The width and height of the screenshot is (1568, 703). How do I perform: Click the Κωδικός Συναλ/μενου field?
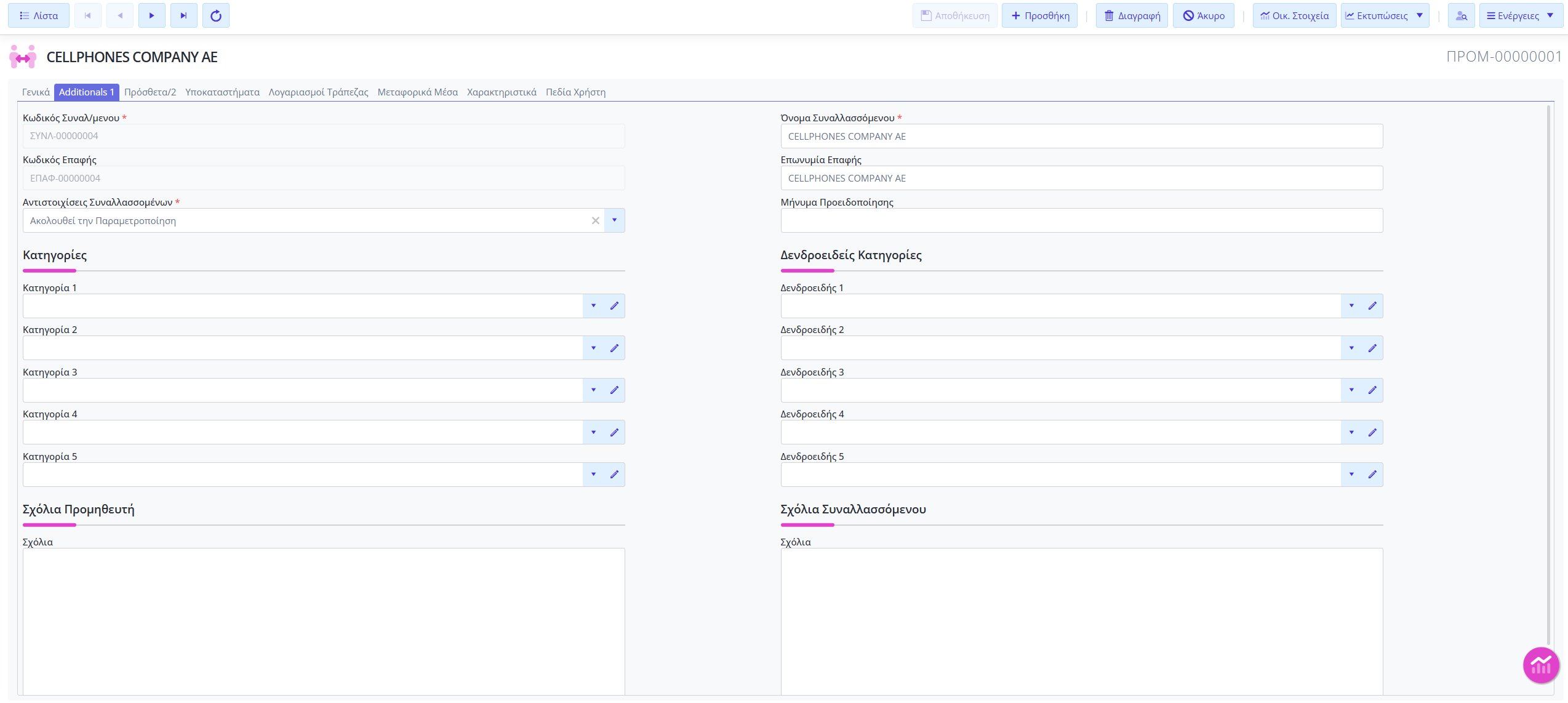pos(324,136)
